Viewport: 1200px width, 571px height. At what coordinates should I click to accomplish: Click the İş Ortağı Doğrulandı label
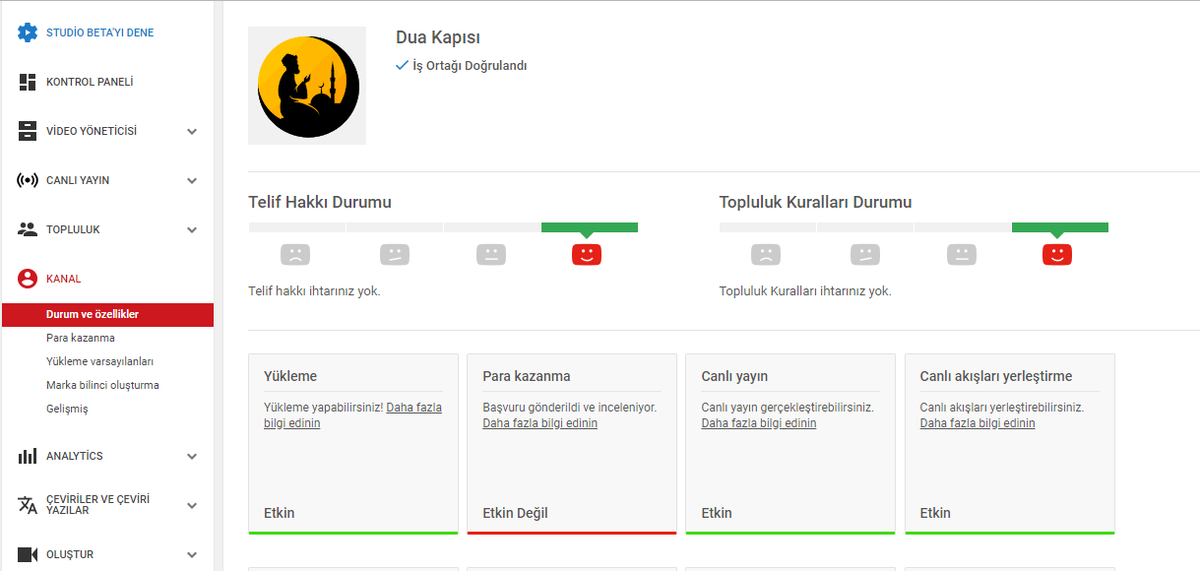(470, 66)
